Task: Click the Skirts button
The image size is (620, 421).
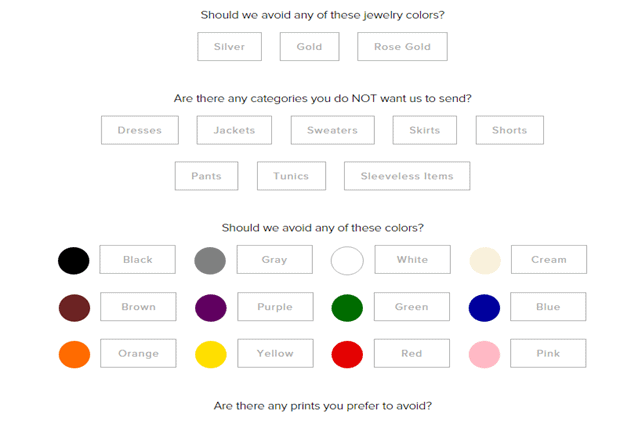Action: (x=425, y=130)
